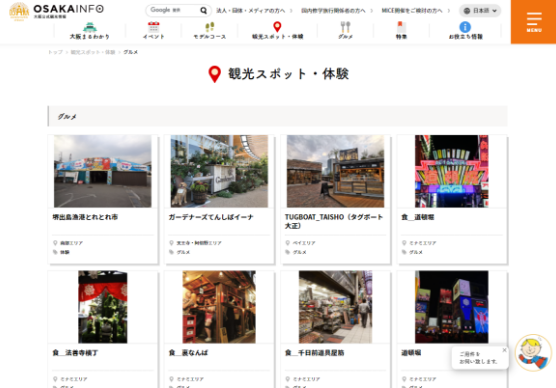Open the 法人・団体・メディアの方へ link

(x=250, y=11)
